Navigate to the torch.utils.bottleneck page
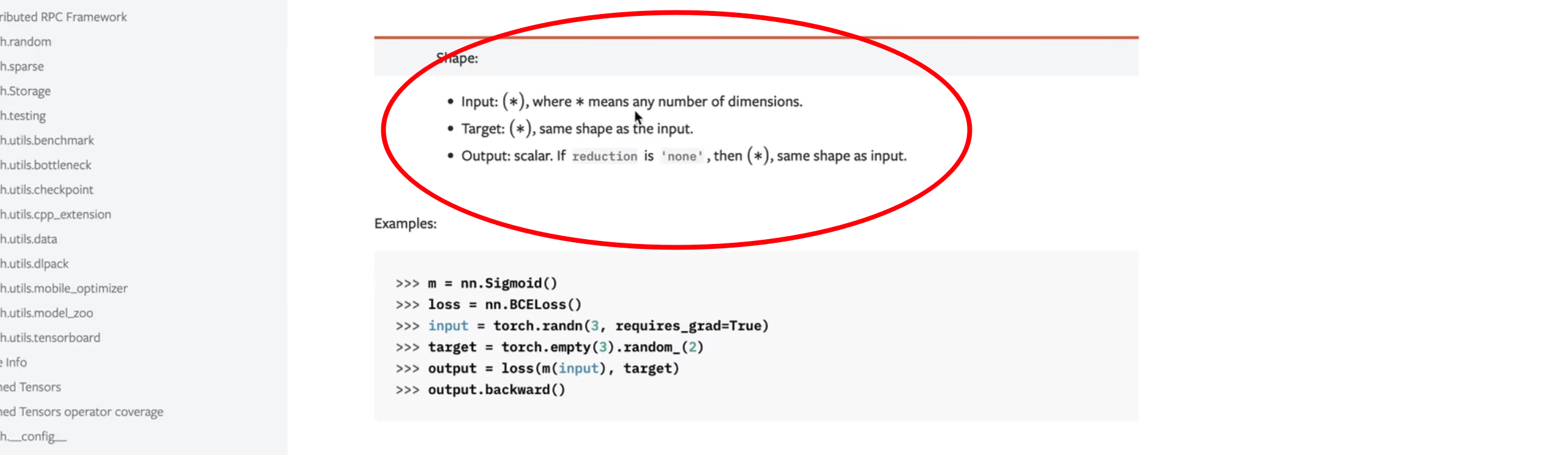The height and width of the screenshot is (455, 1568). point(46,165)
